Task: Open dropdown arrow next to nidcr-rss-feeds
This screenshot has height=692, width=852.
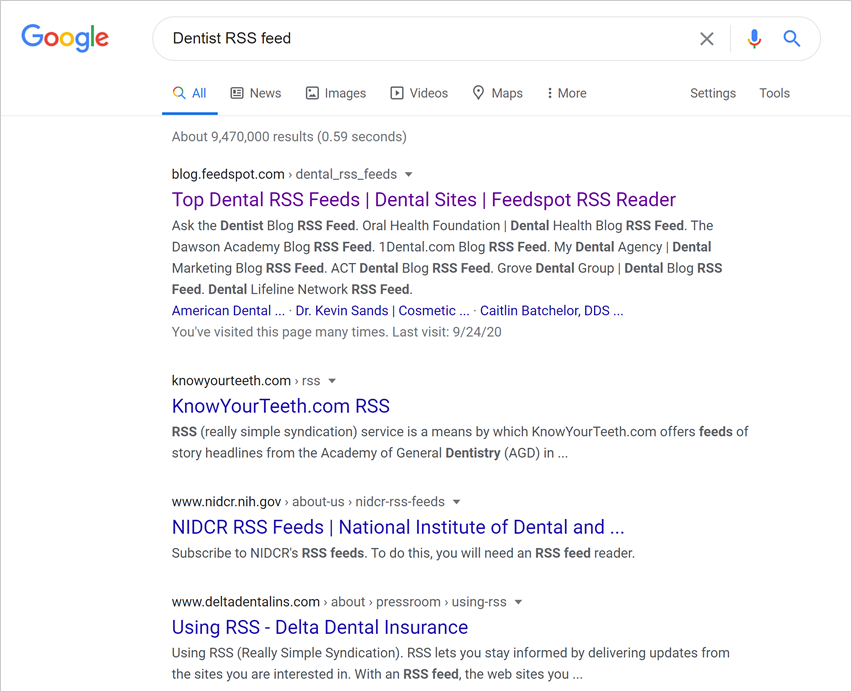Action: pyautogui.click(x=457, y=502)
